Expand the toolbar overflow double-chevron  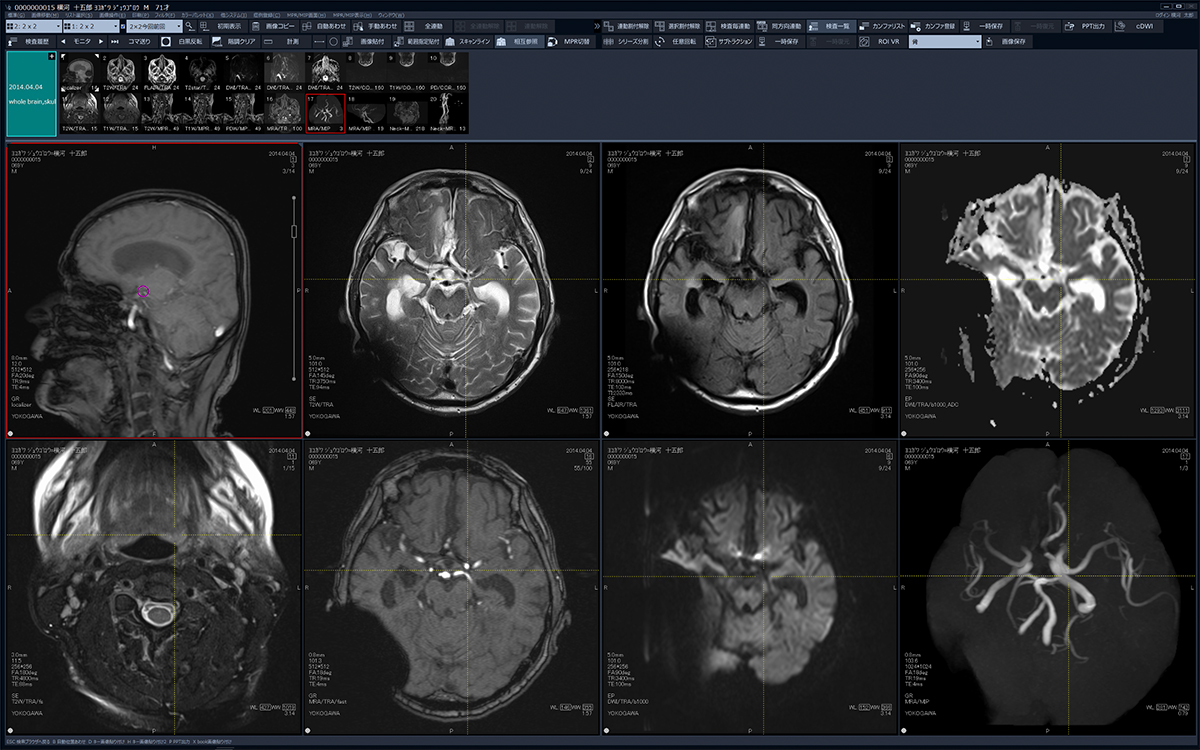pyautogui.click(x=596, y=25)
